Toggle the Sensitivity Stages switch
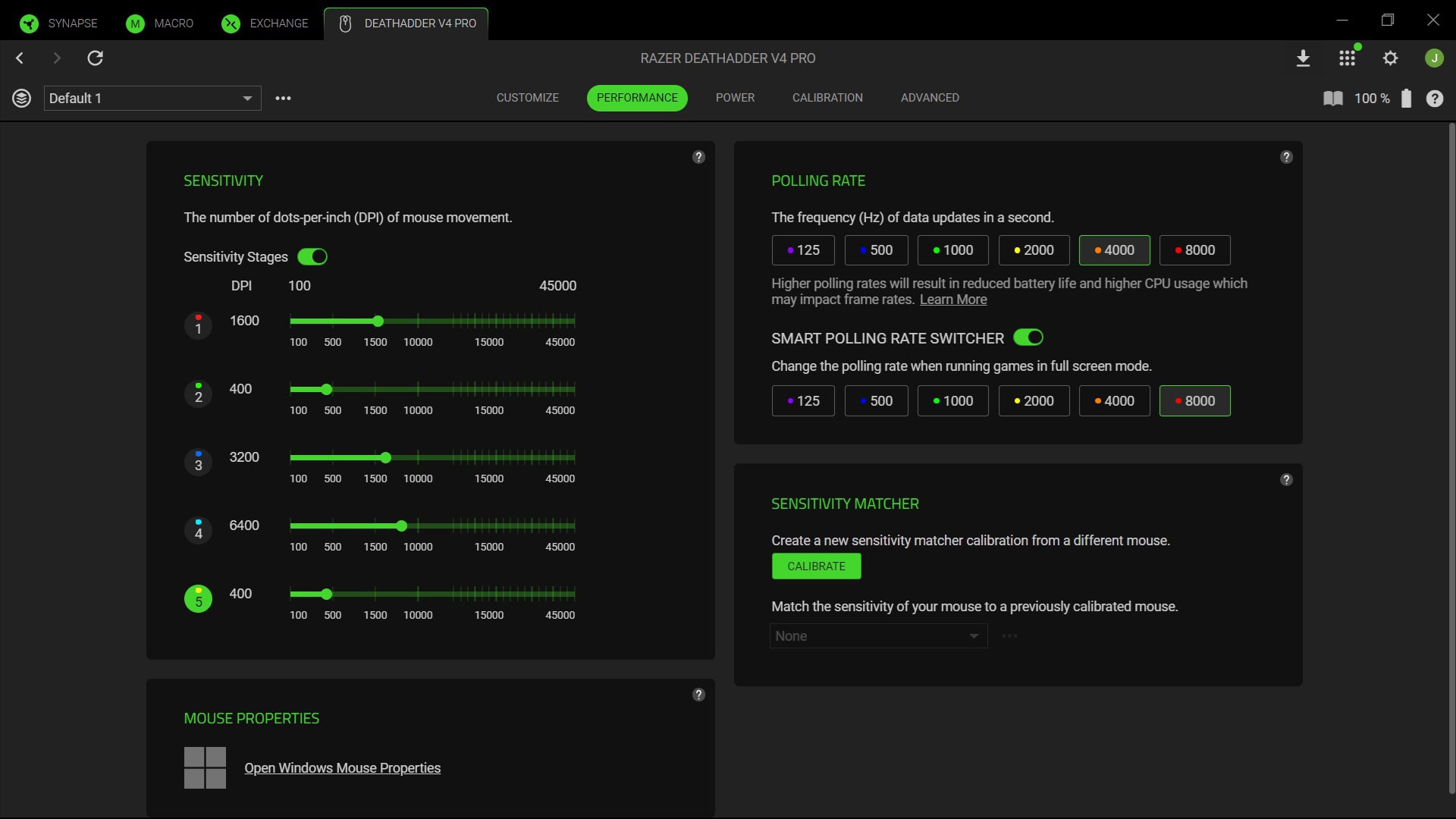Viewport: 1456px width, 819px height. coord(312,257)
